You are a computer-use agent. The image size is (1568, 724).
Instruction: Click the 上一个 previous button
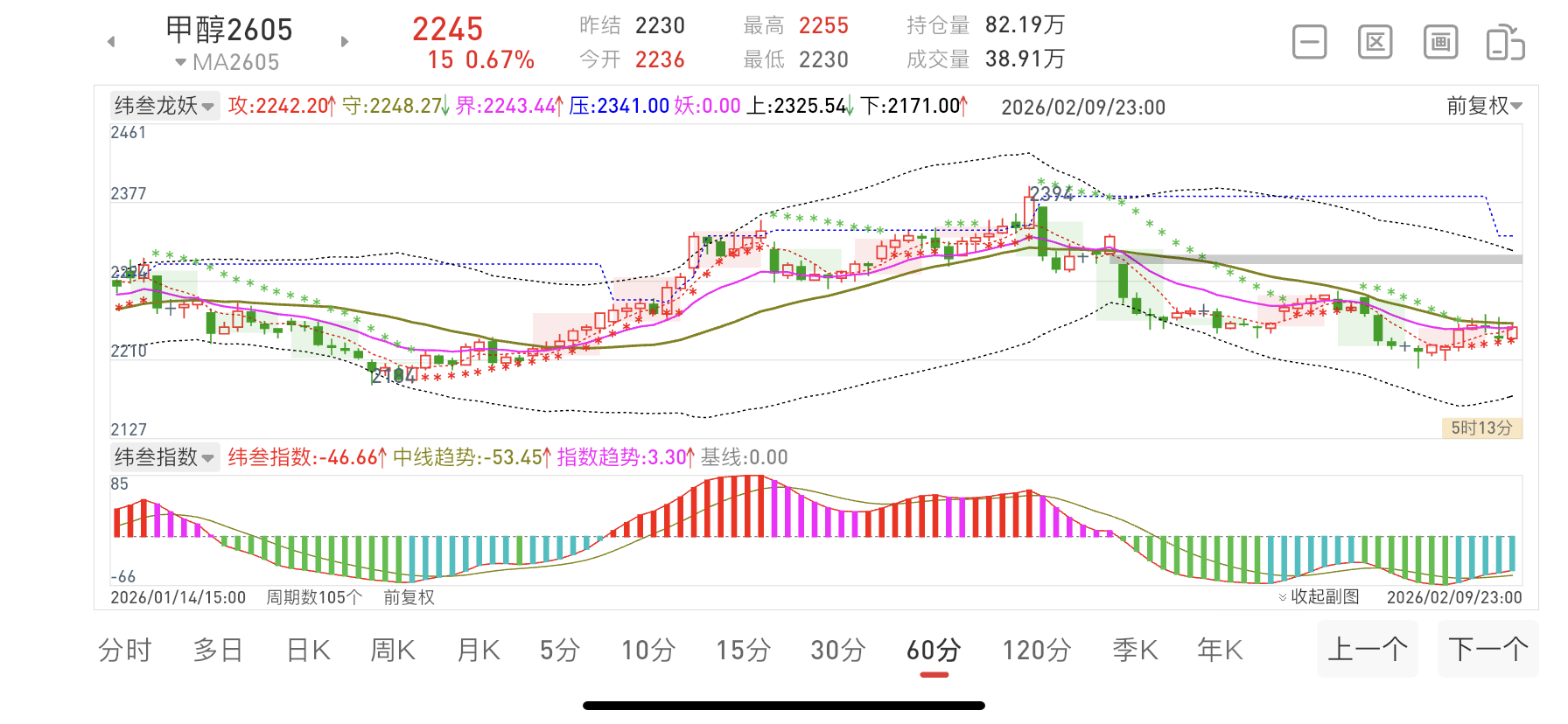point(1367,649)
